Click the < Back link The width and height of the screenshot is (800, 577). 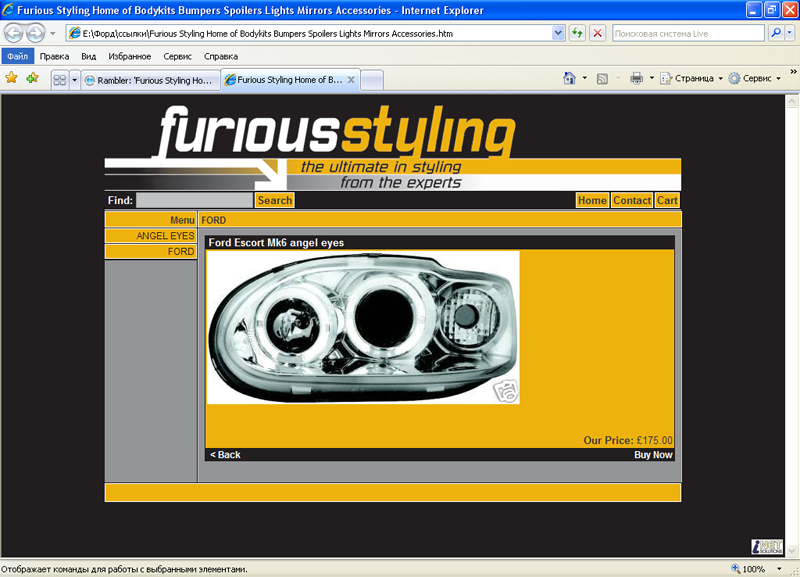[225, 455]
